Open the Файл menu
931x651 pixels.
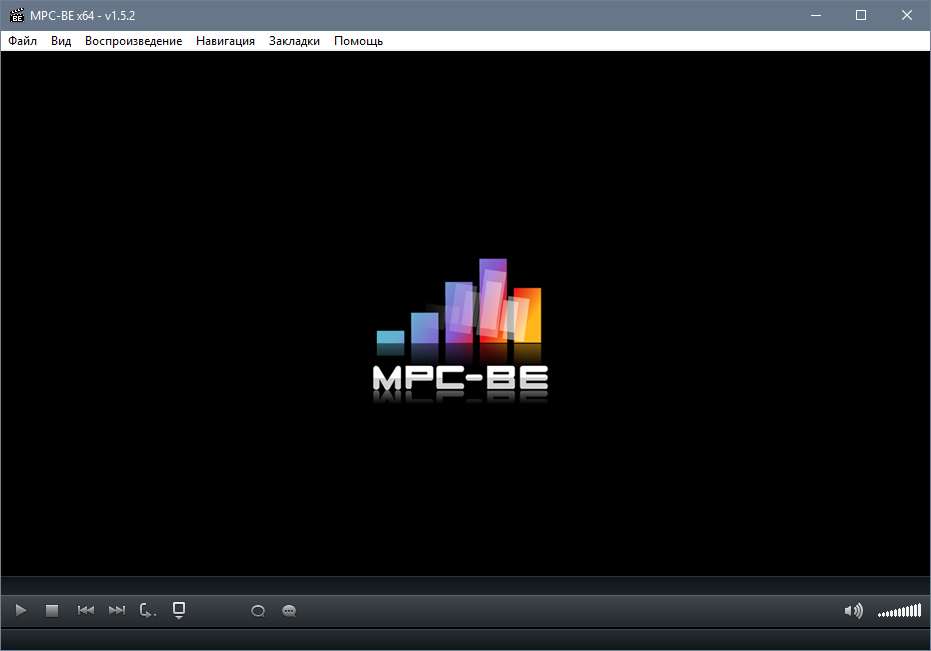[22, 41]
